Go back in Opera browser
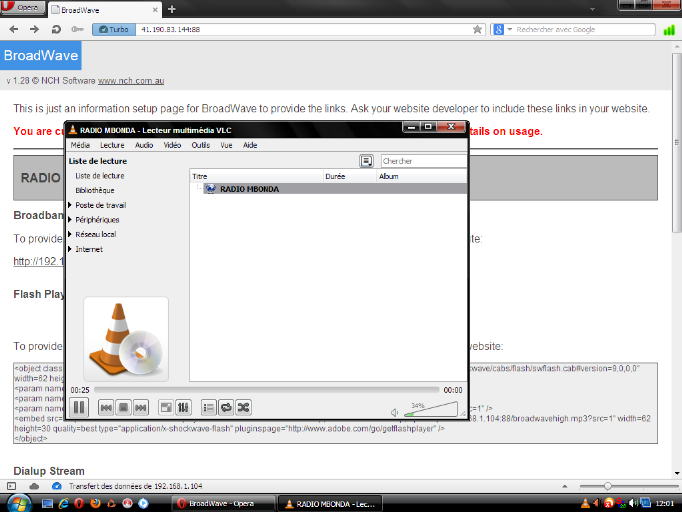The height and width of the screenshot is (512, 682). (x=14, y=29)
